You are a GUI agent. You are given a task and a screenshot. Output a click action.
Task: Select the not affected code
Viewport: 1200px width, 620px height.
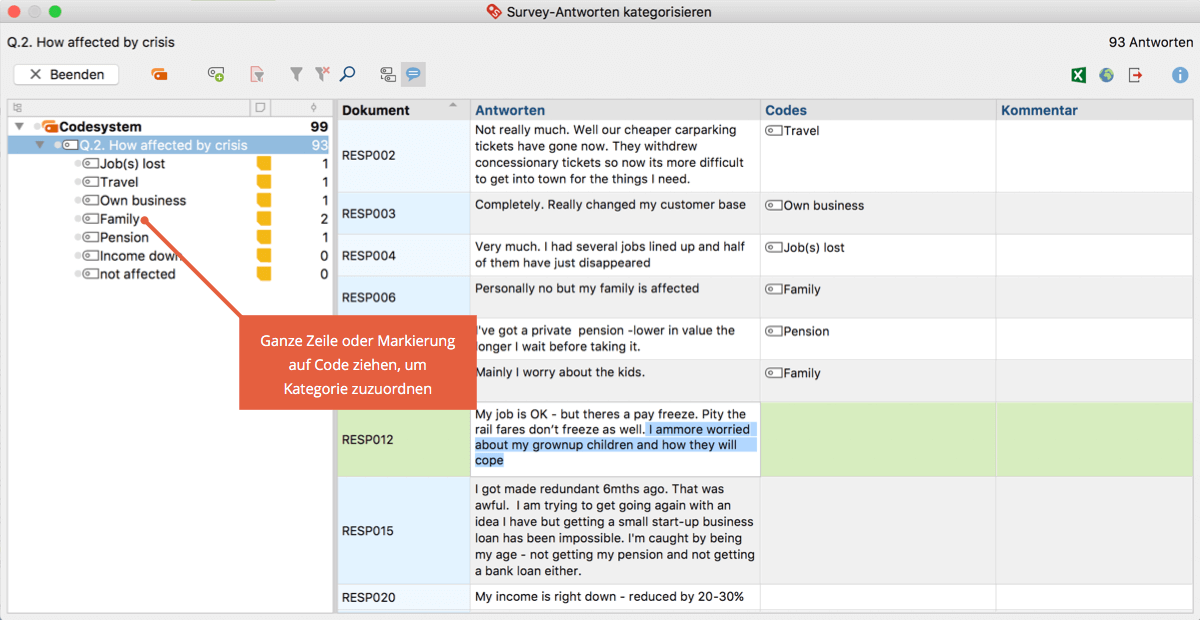pyautogui.click(x=137, y=274)
